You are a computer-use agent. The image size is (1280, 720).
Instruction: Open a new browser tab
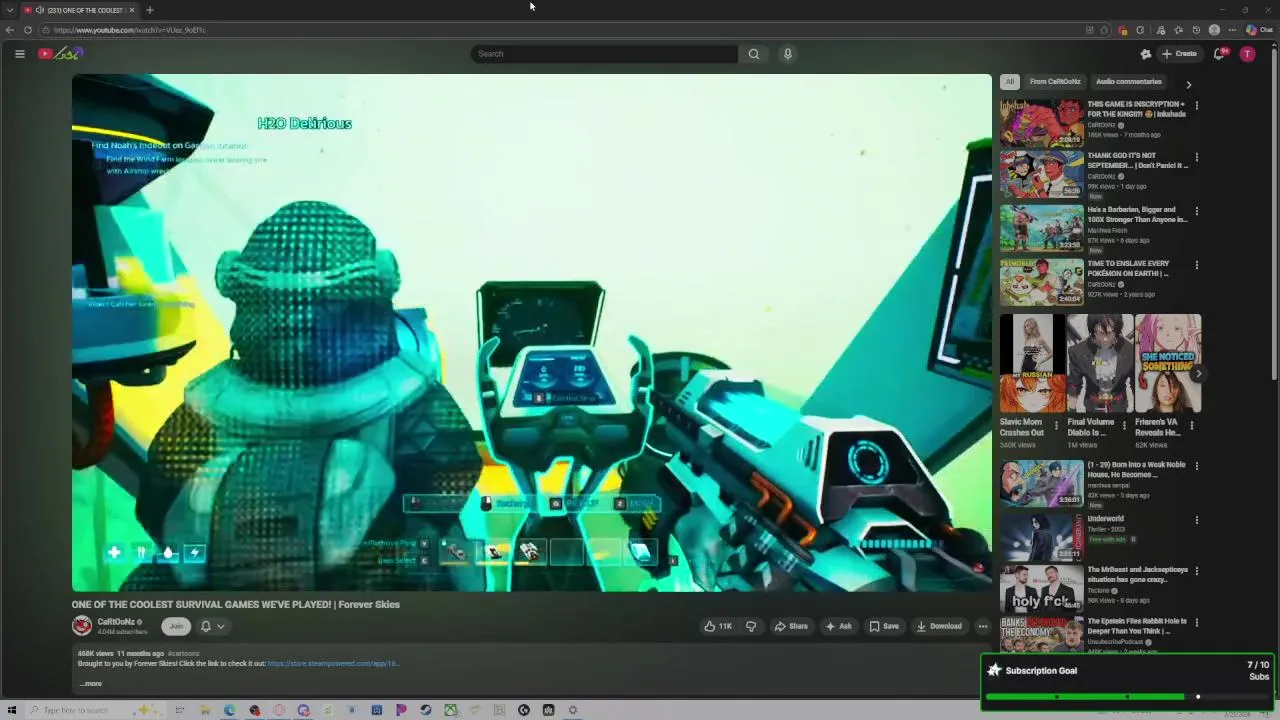point(149,10)
